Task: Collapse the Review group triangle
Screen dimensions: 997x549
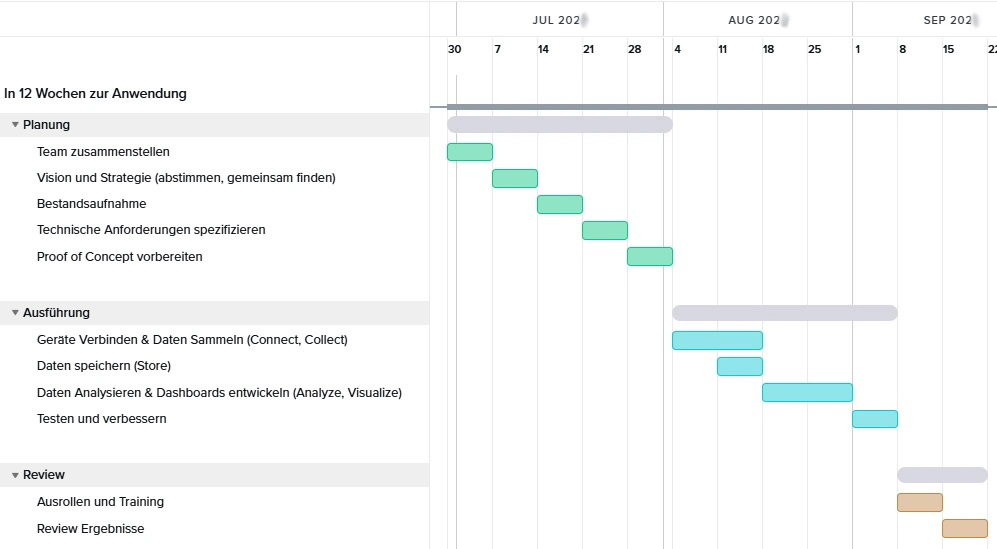Action: pos(15,475)
